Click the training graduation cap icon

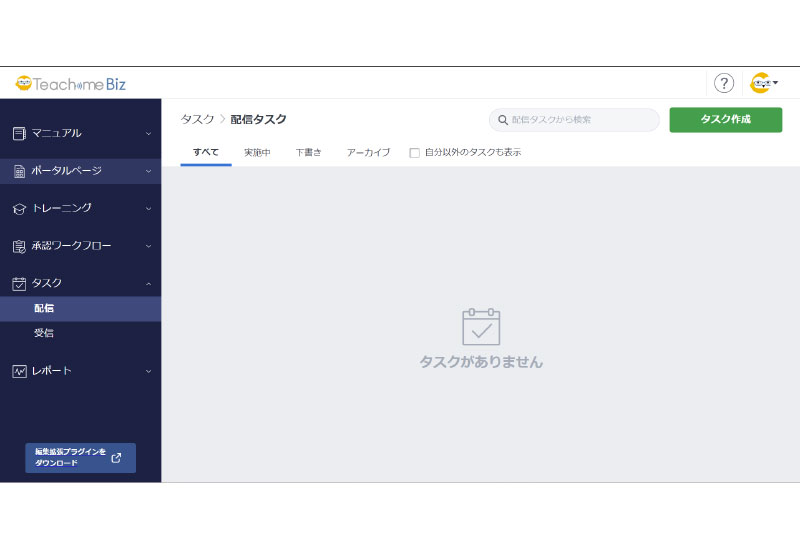[x=19, y=208]
